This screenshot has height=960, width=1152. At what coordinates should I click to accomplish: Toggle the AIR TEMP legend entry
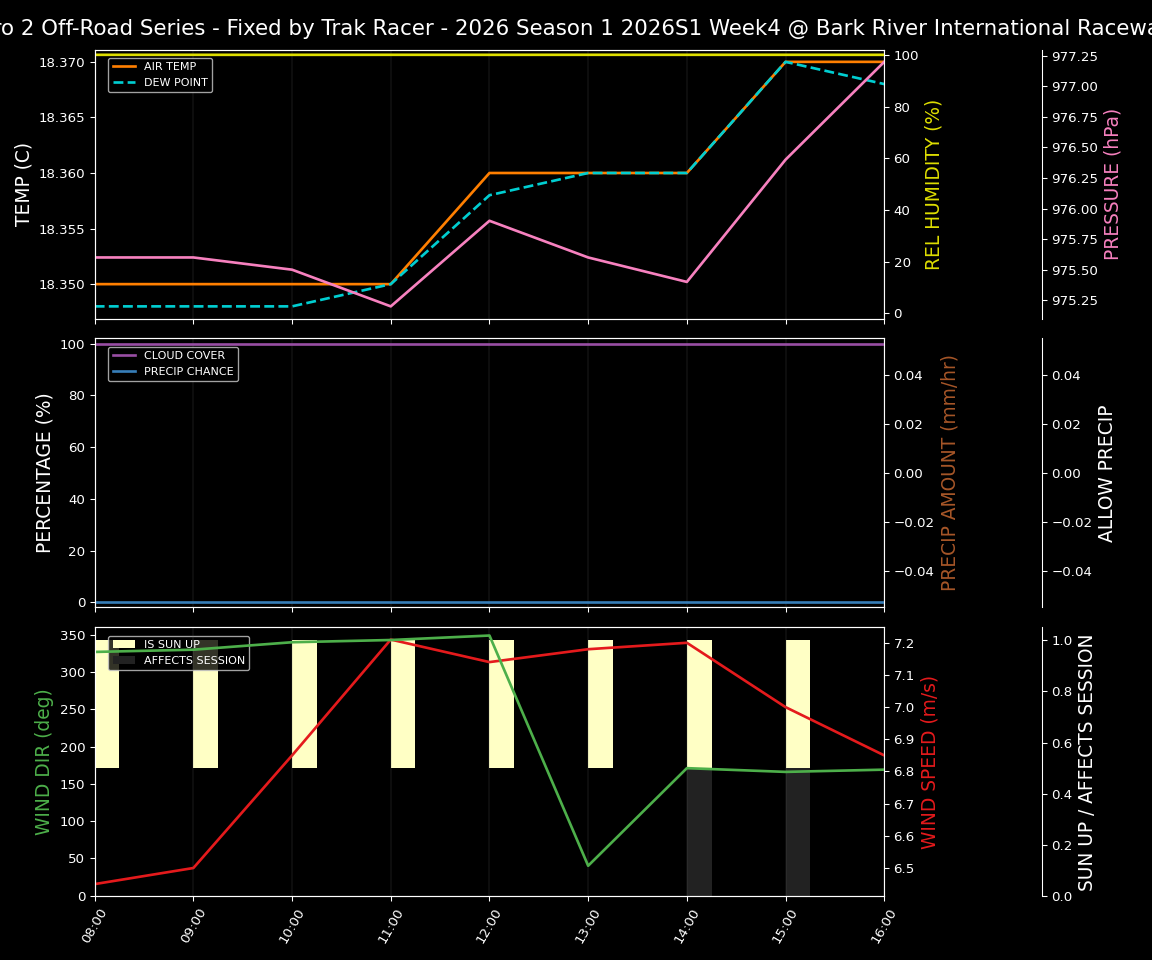point(164,65)
